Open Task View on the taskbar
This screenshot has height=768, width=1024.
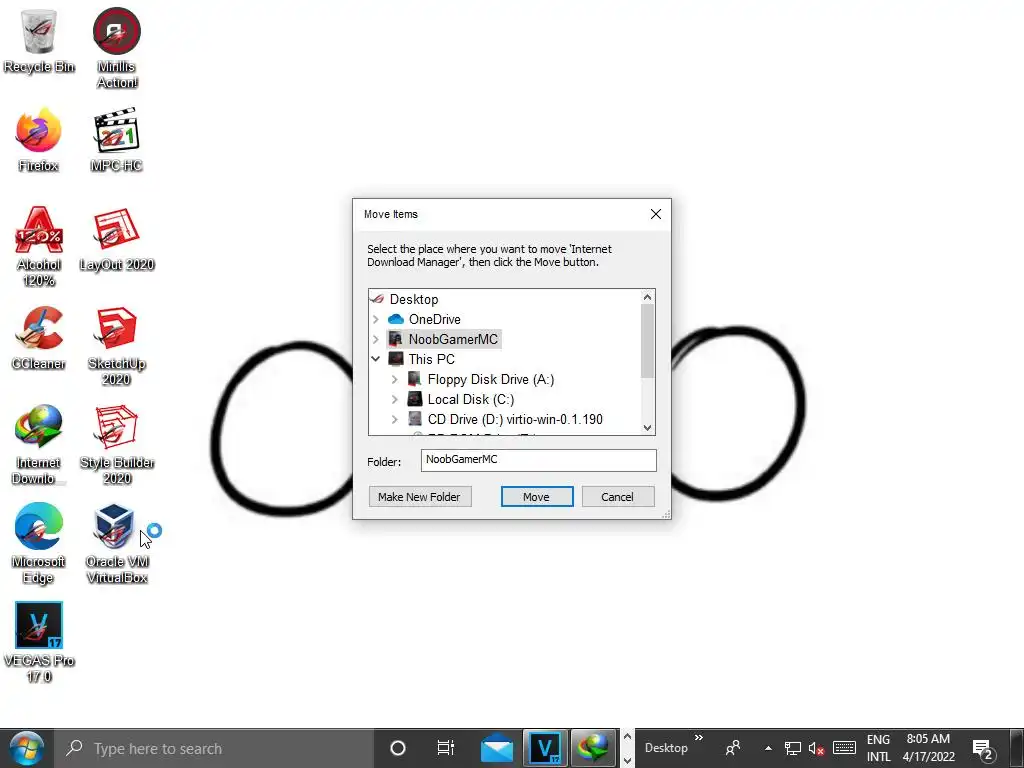pyautogui.click(x=445, y=748)
